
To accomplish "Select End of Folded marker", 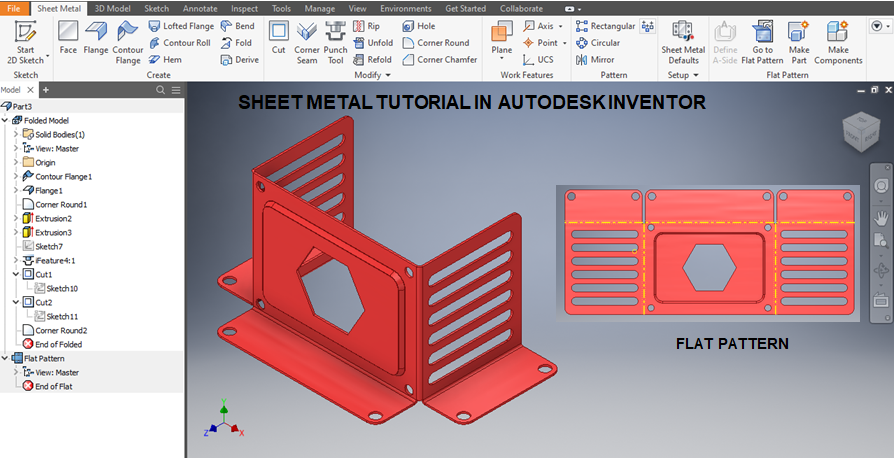I will click(53, 344).
